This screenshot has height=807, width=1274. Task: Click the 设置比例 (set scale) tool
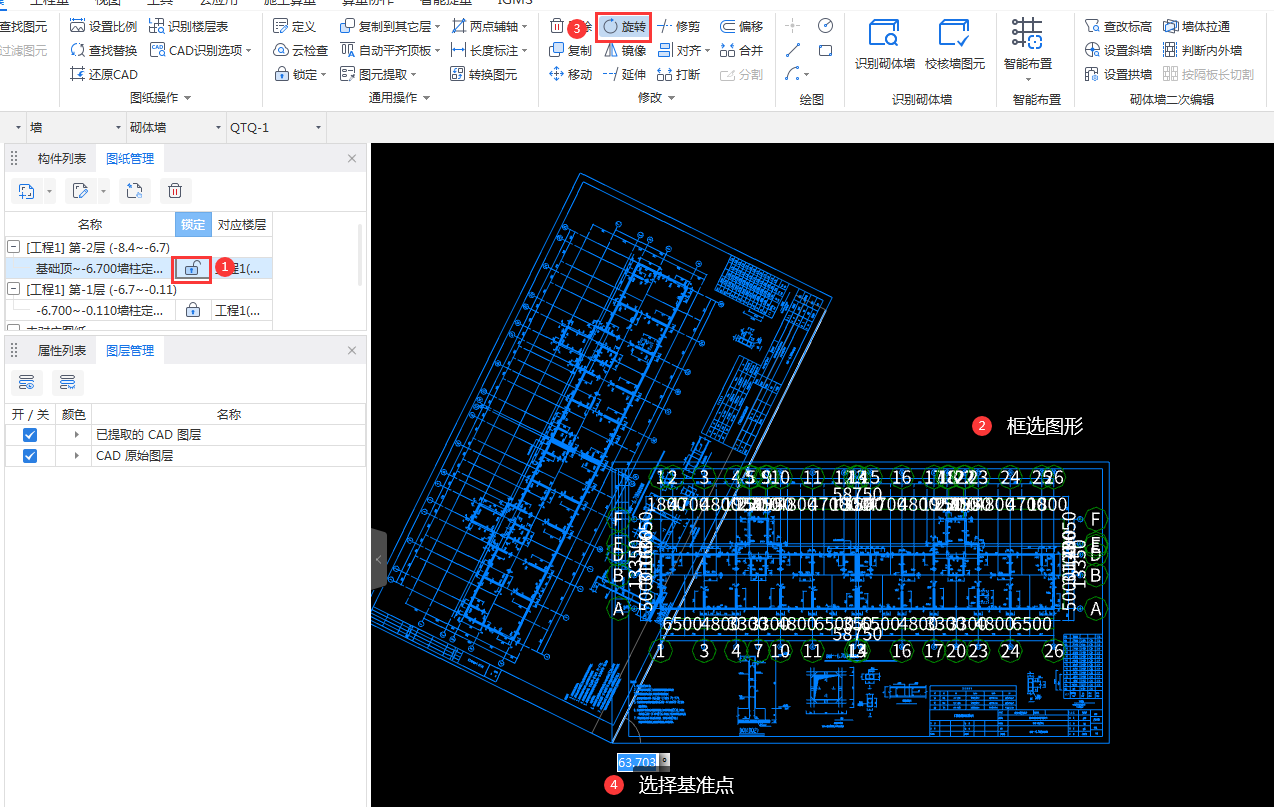point(103,26)
